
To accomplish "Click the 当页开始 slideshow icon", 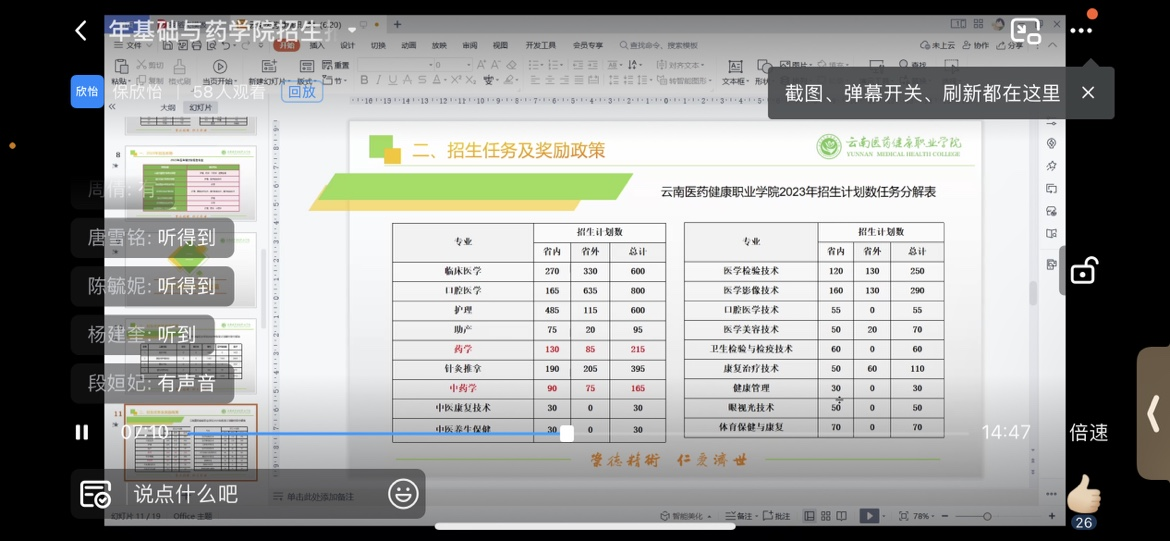I will pyautogui.click(x=219, y=66).
